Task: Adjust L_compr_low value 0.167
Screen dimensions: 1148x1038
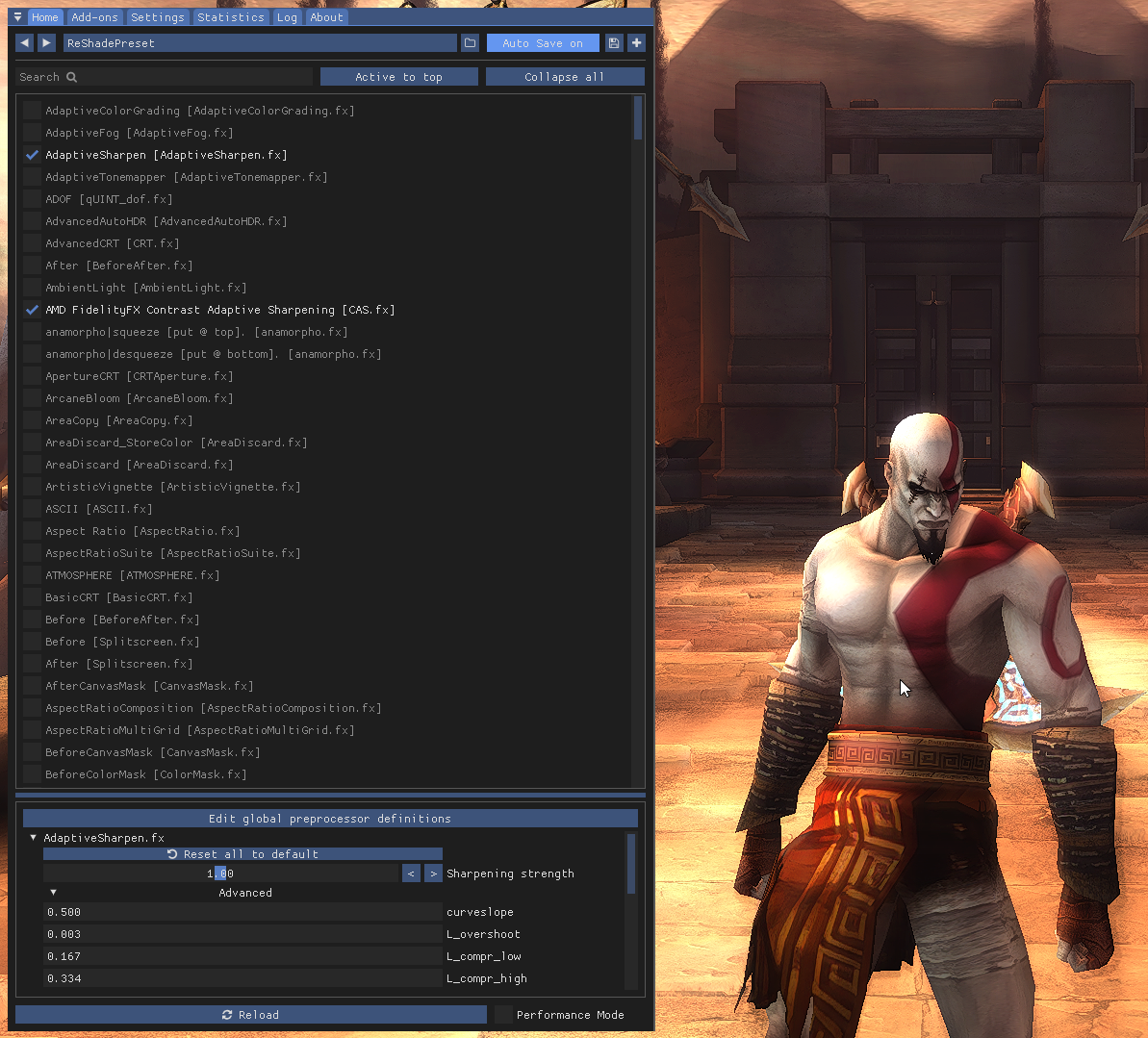Action: 242,956
